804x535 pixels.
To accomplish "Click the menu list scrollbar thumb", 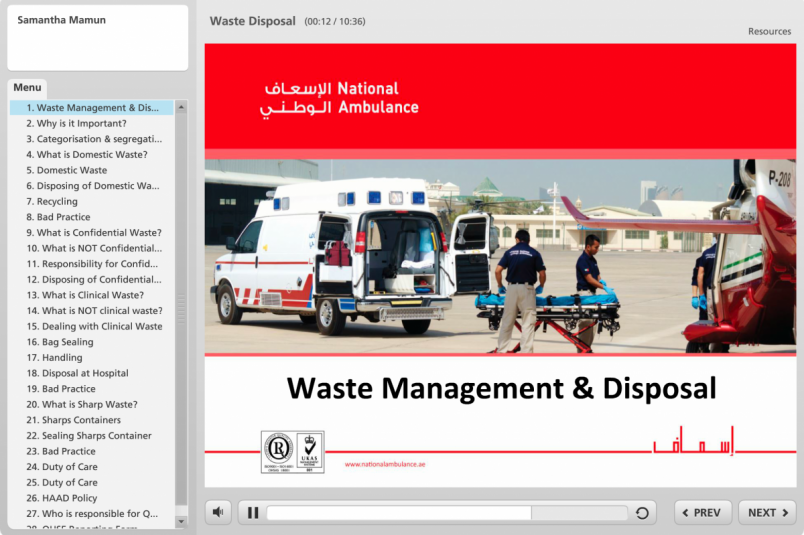I will click(x=181, y=310).
